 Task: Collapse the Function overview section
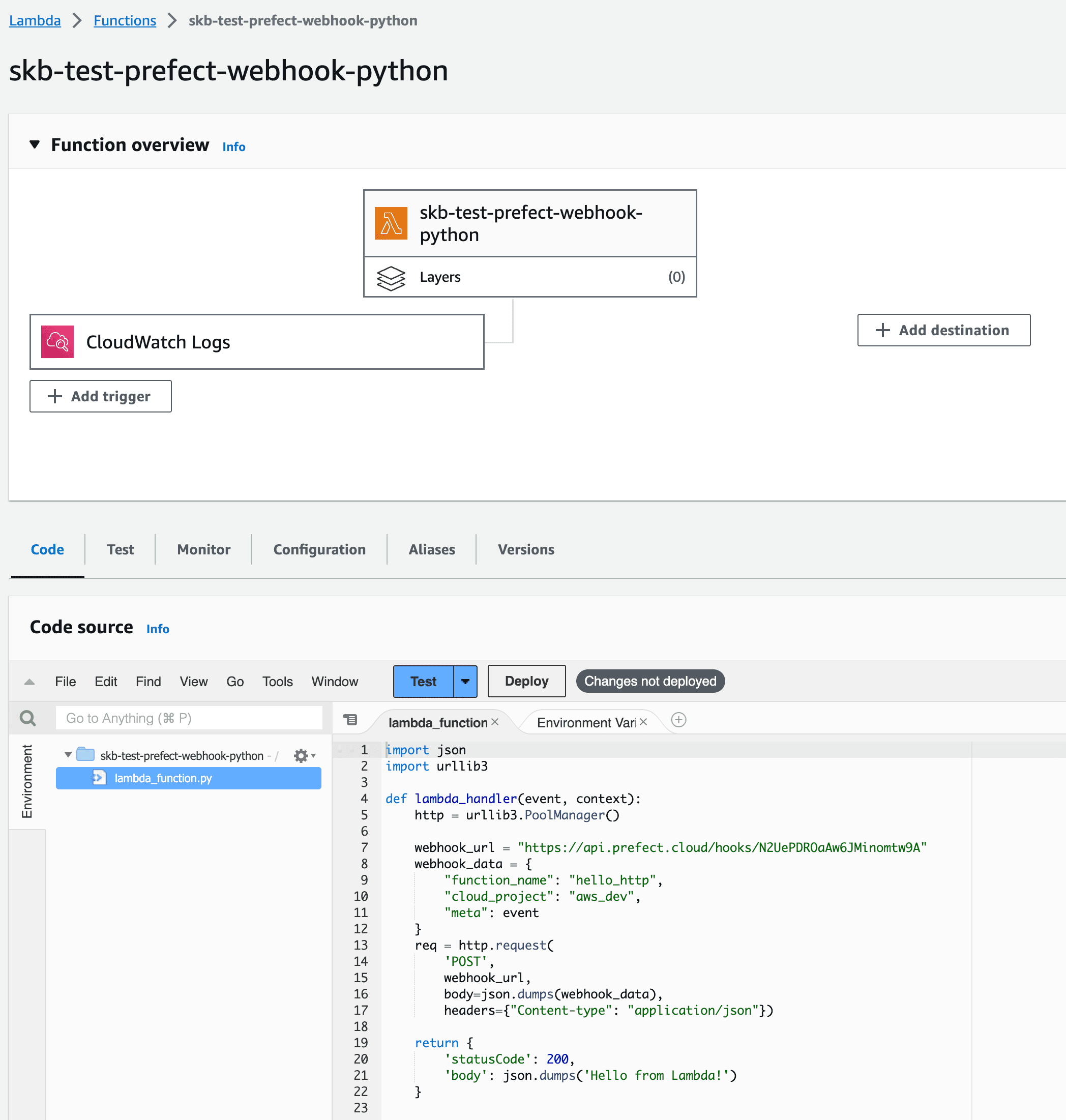coord(35,145)
